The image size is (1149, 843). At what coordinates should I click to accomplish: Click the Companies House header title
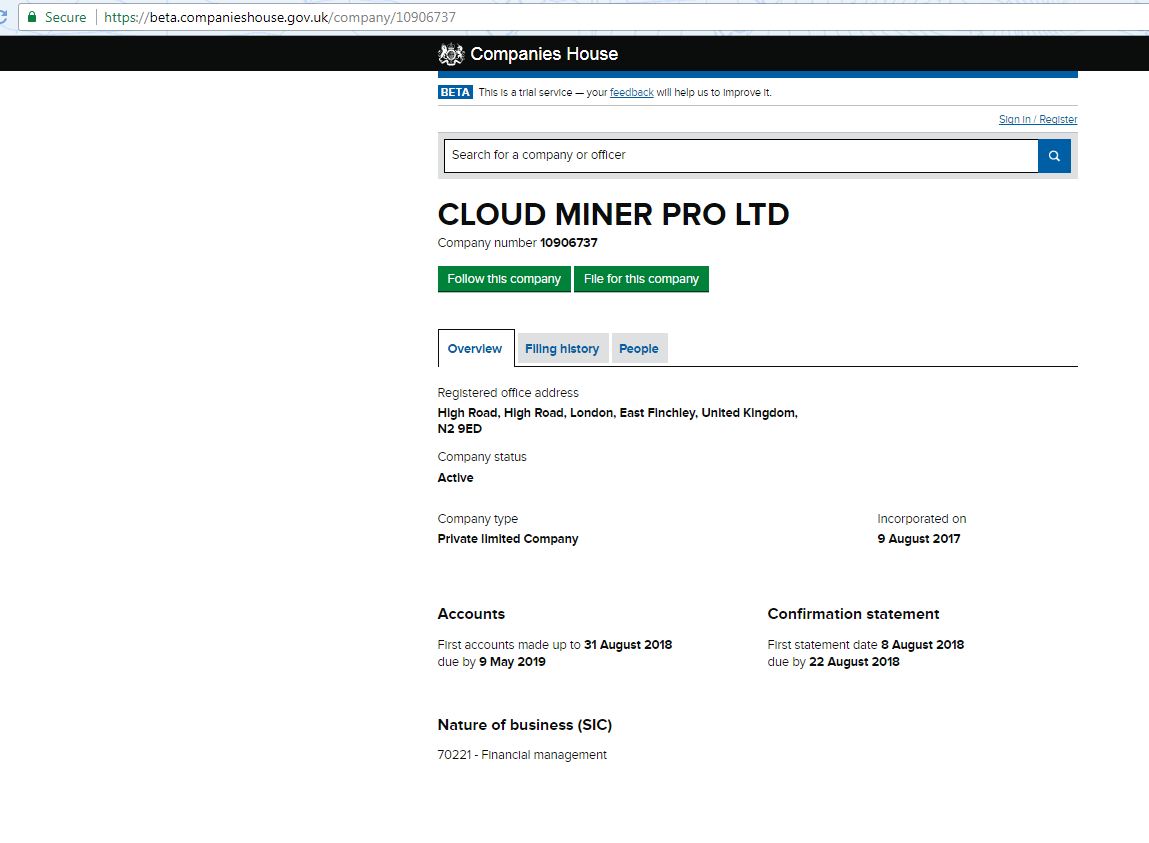(544, 54)
